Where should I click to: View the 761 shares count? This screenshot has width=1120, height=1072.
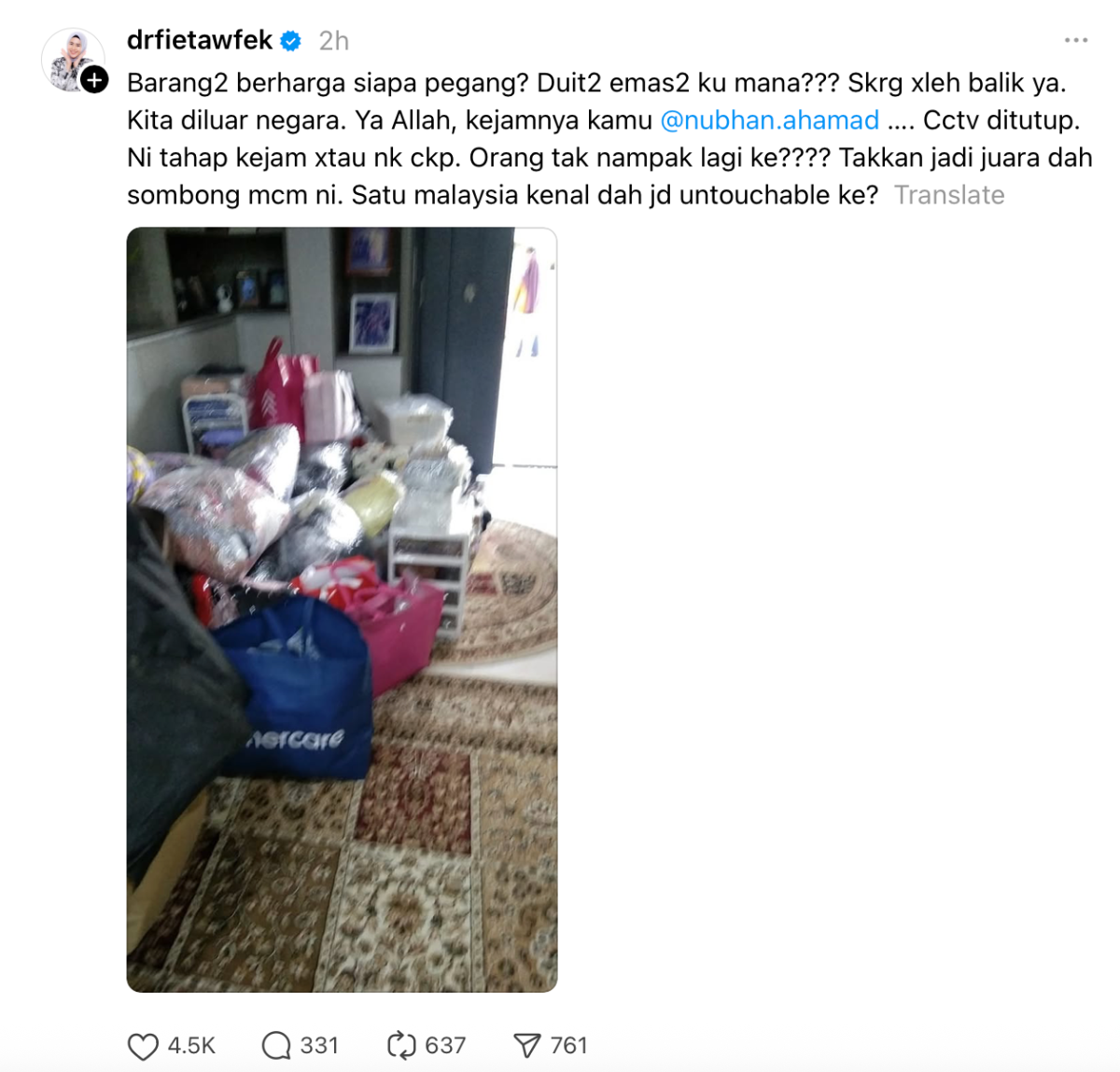569,1046
